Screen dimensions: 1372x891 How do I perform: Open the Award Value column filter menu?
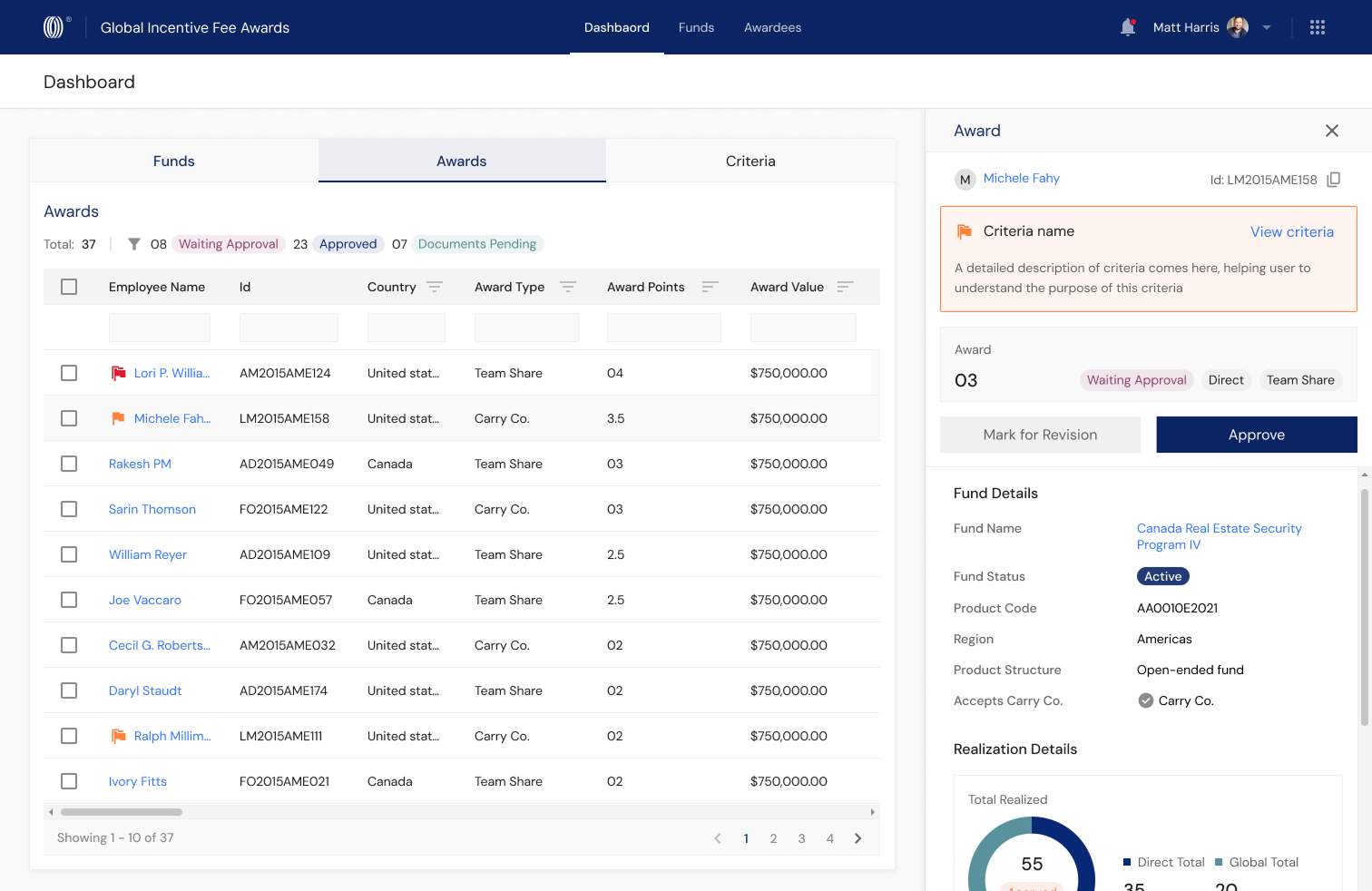pos(845,287)
